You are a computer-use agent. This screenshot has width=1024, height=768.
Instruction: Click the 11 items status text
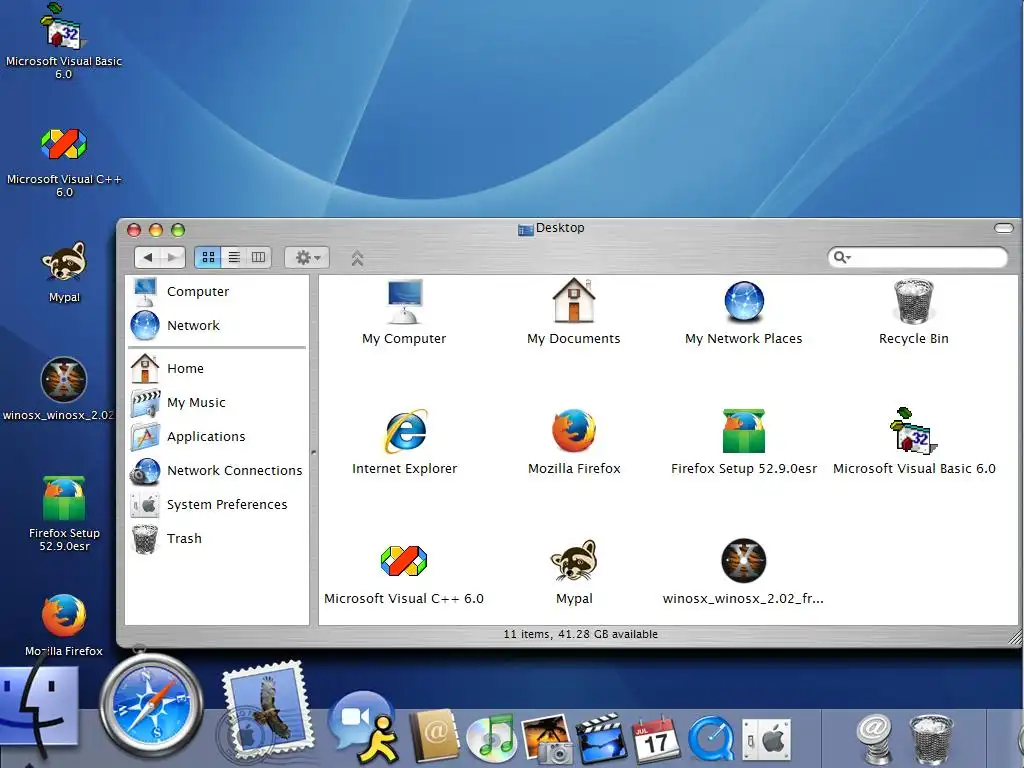(x=581, y=634)
